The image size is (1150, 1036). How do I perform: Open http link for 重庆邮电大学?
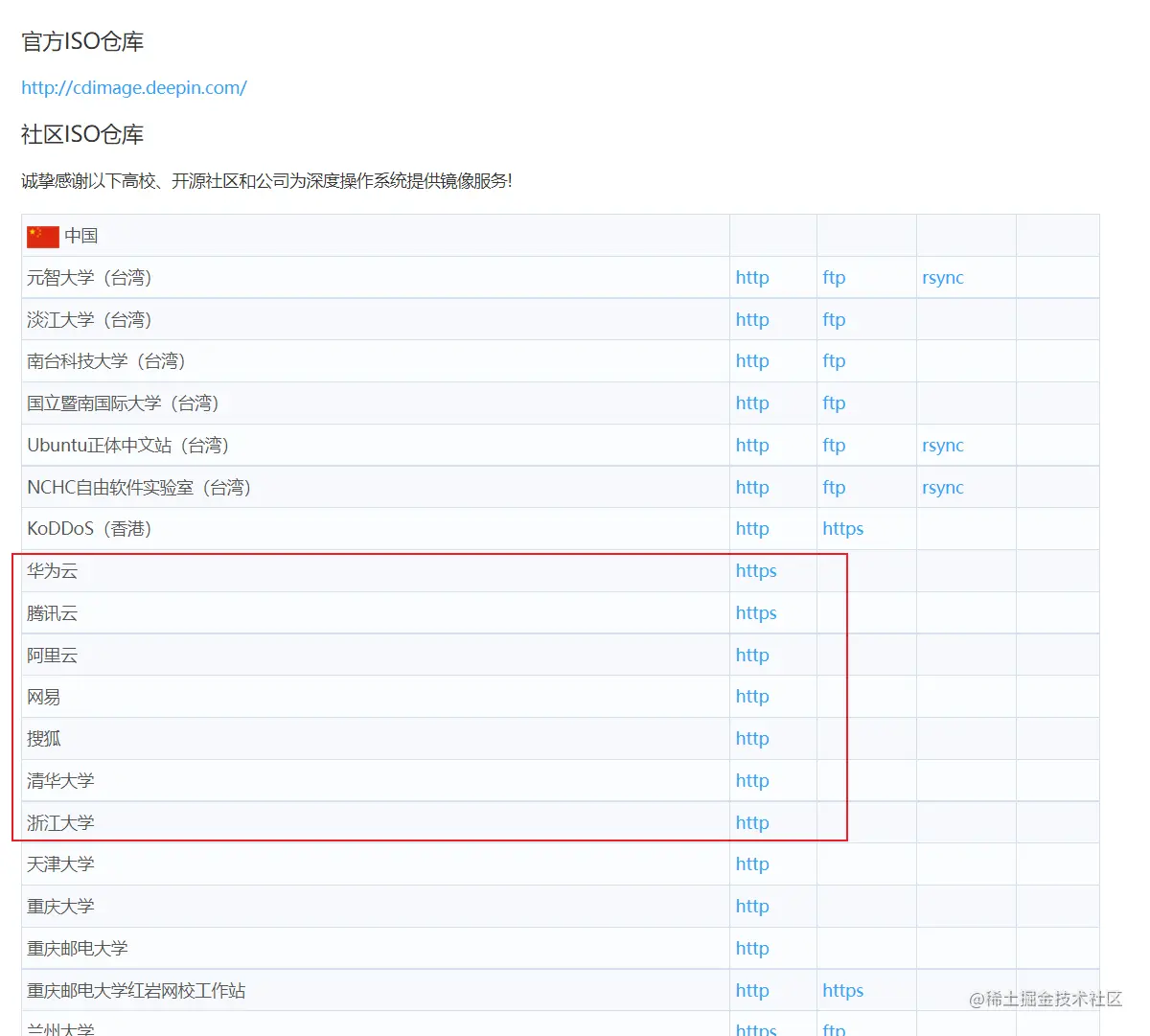coord(752,949)
